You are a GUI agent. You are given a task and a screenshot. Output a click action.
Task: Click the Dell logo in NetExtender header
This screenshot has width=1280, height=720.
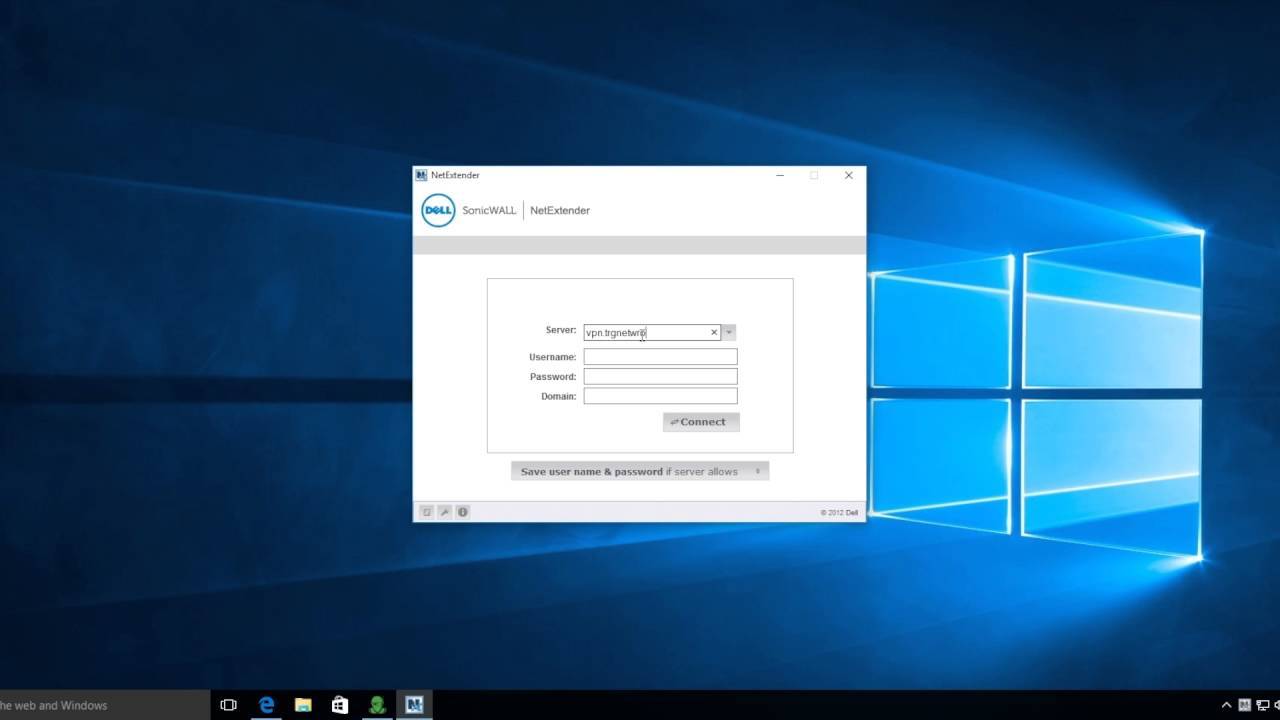(438, 210)
